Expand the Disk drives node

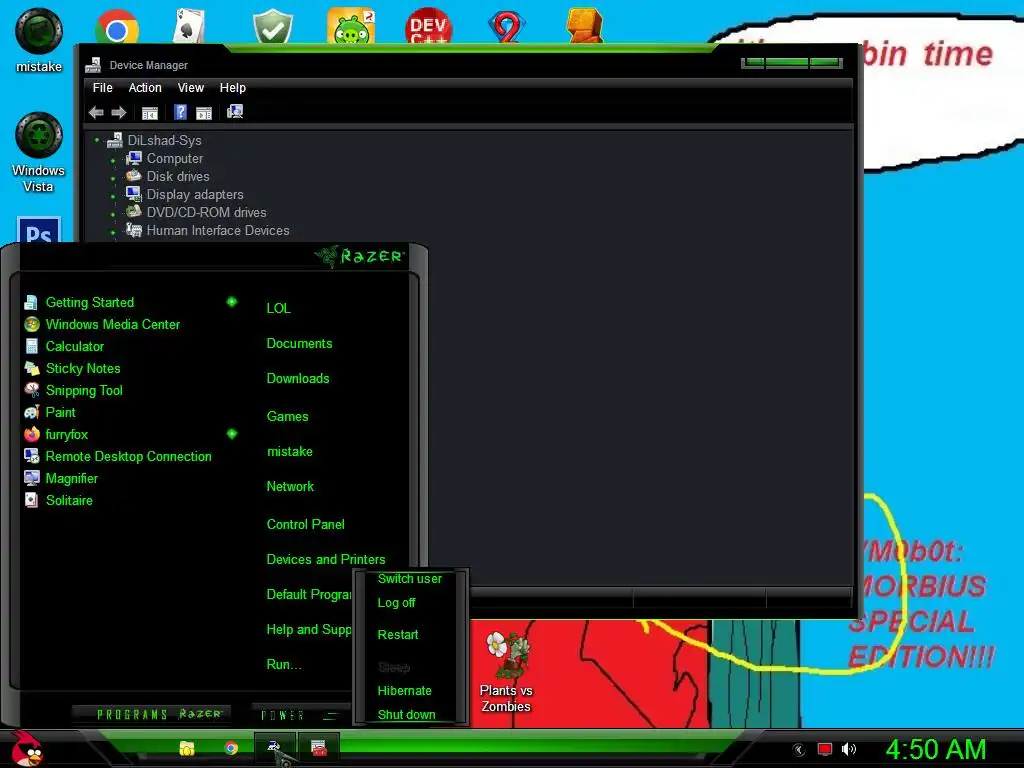[113, 178]
